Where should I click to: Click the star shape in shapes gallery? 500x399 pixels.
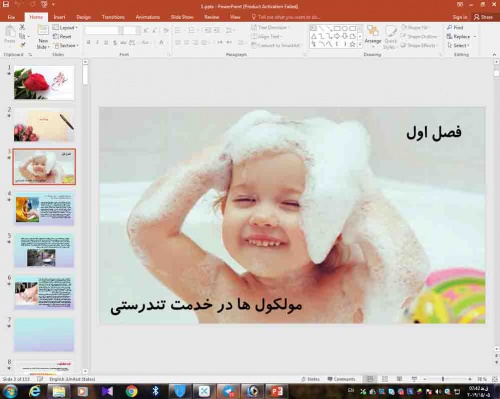coord(353,44)
